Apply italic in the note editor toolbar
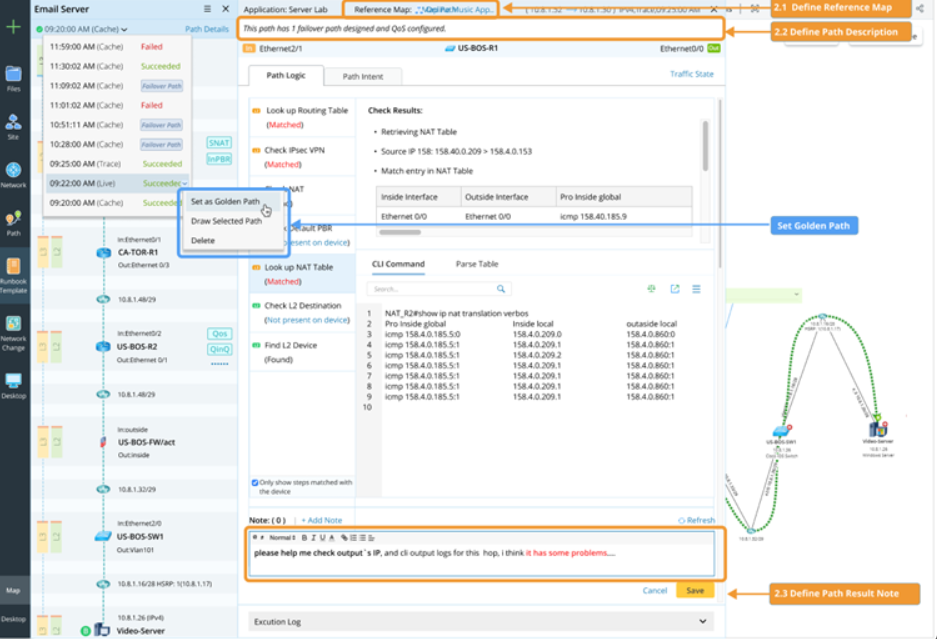Viewport: 937px width, 639px height. click(313, 537)
